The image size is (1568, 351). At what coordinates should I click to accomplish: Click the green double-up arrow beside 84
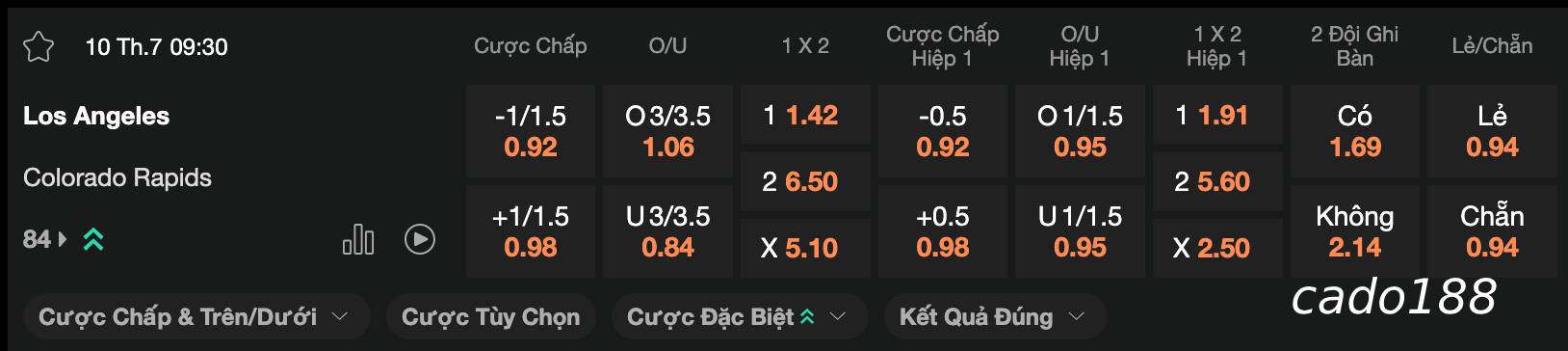(92, 239)
